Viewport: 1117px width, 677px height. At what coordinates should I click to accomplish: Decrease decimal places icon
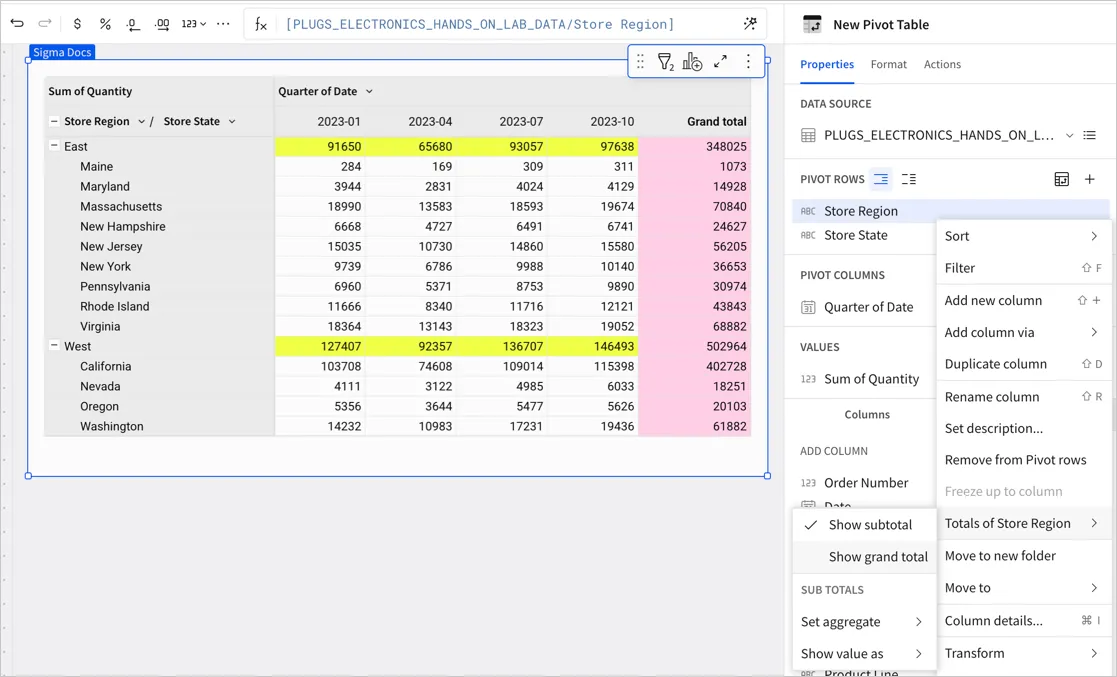(x=133, y=24)
